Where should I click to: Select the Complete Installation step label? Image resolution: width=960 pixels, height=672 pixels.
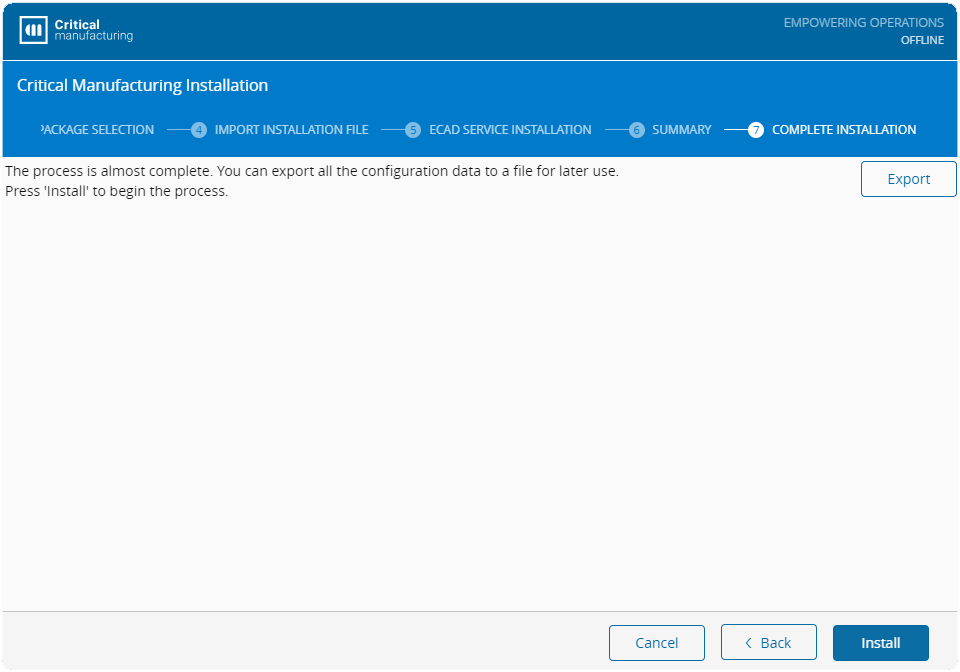844,130
